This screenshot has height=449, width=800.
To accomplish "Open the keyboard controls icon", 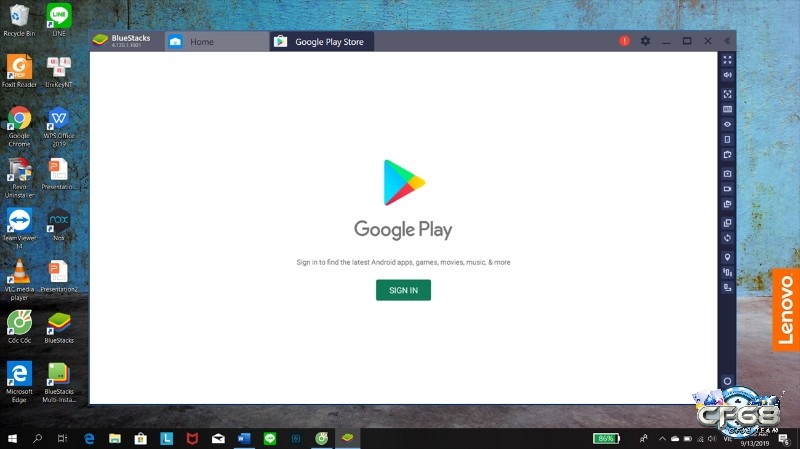I will [x=727, y=109].
